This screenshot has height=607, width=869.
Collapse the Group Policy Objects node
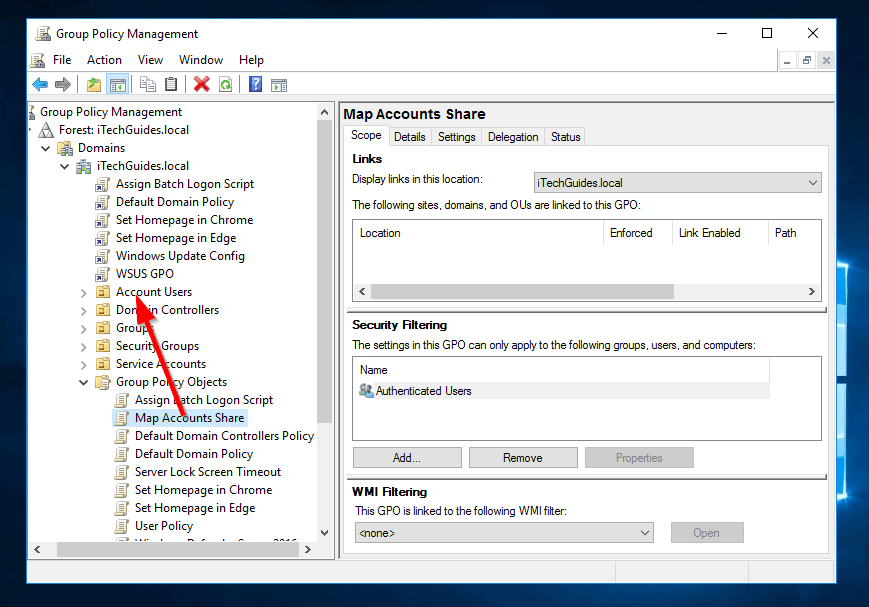pos(84,382)
